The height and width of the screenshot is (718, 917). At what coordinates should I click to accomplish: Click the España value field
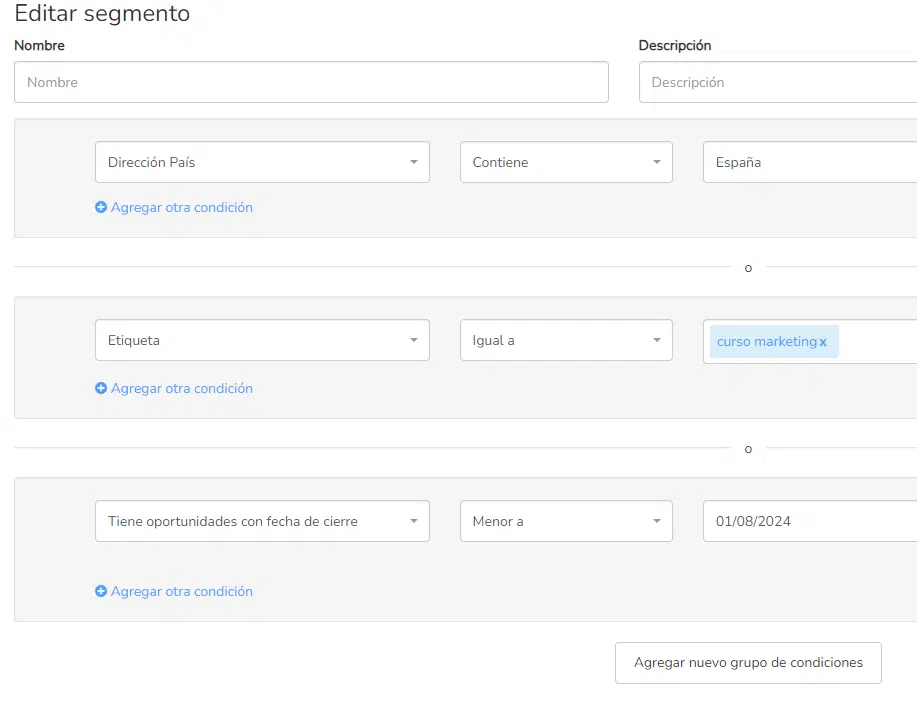810,162
